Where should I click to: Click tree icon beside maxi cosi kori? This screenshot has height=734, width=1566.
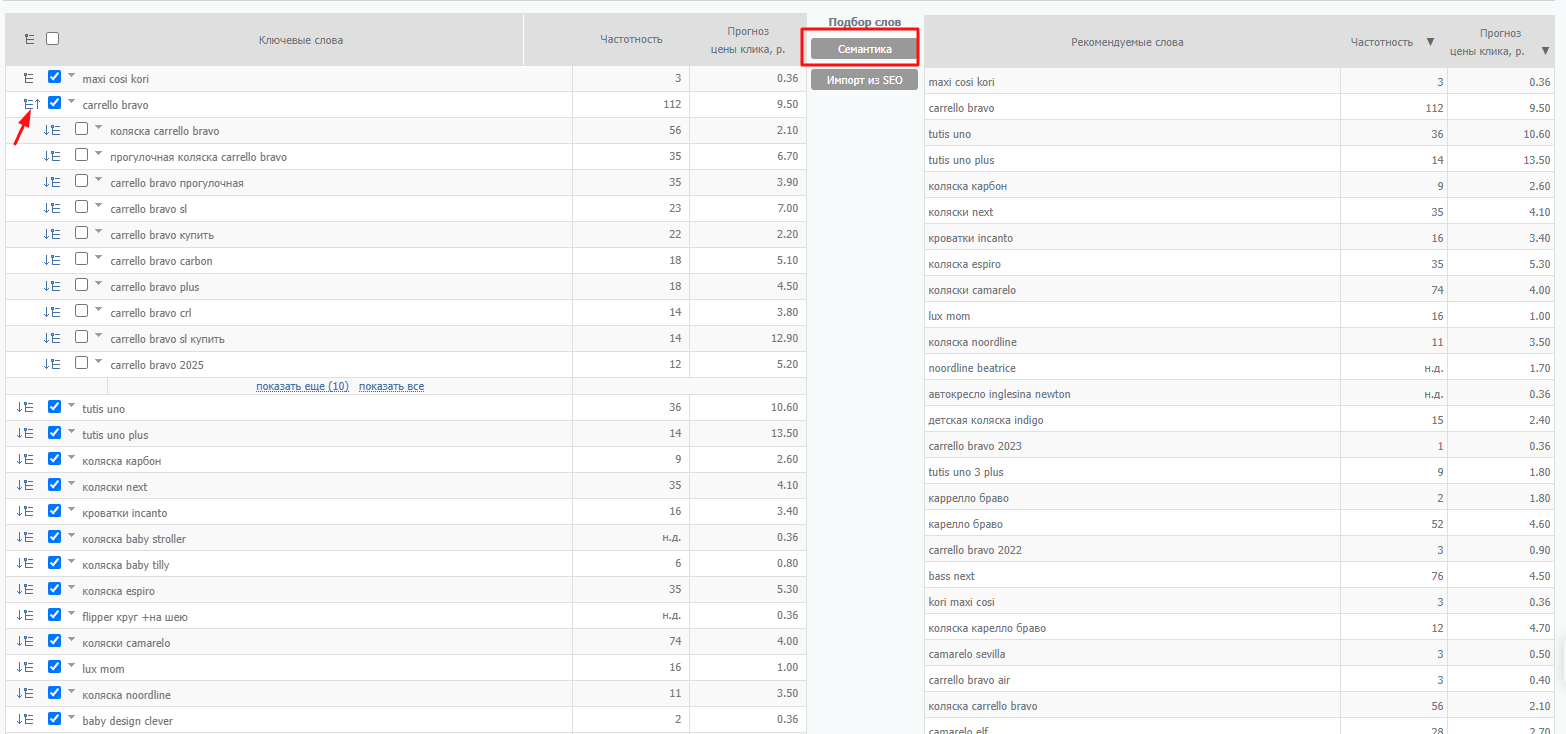(29, 77)
